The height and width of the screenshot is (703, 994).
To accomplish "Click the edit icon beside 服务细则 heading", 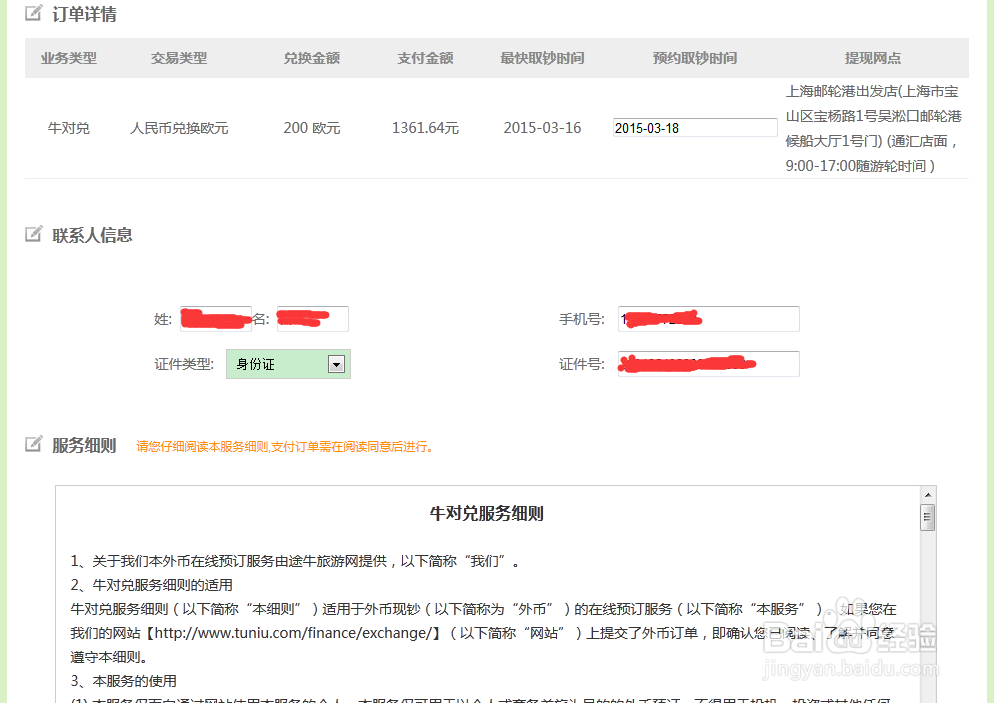I will [x=35, y=448].
